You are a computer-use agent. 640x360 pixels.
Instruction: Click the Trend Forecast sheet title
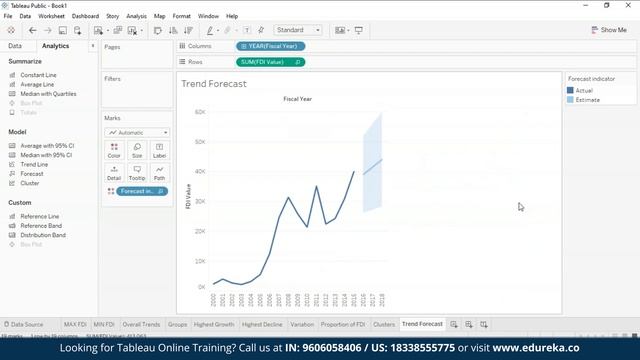(x=214, y=84)
